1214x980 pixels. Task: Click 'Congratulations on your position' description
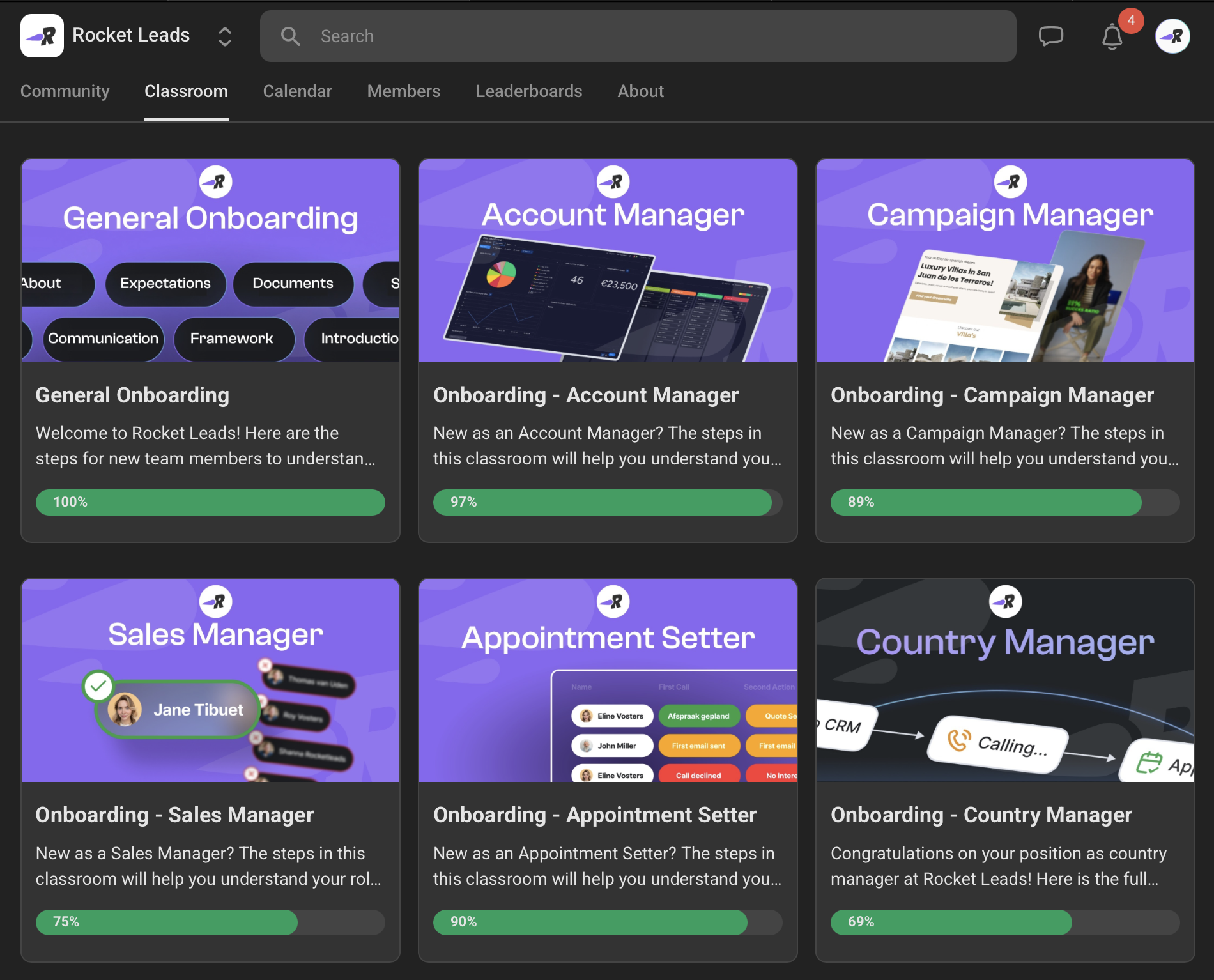point(999,866)
